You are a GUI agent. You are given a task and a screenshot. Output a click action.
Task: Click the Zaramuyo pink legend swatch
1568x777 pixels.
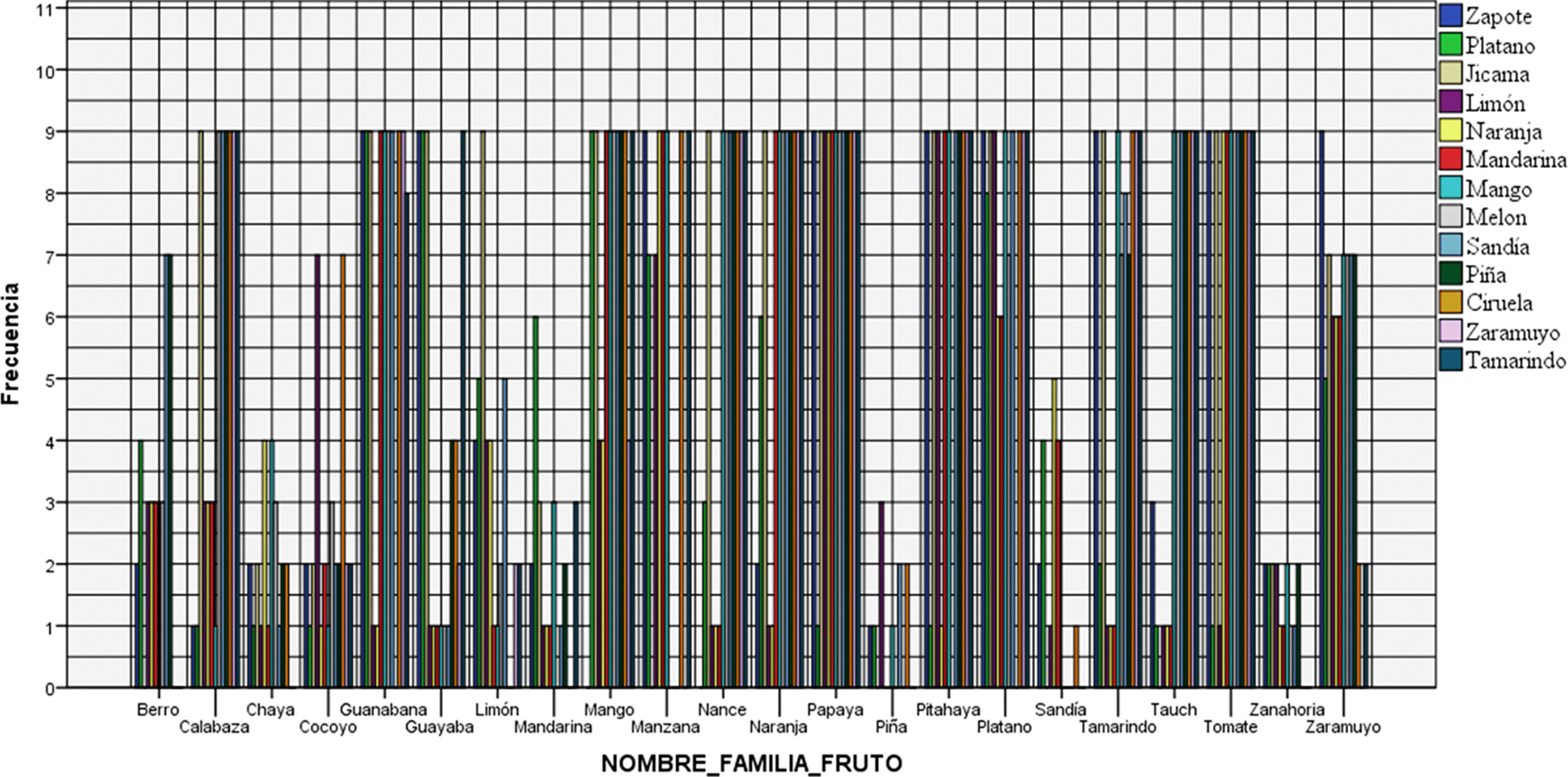(1451, 331)
